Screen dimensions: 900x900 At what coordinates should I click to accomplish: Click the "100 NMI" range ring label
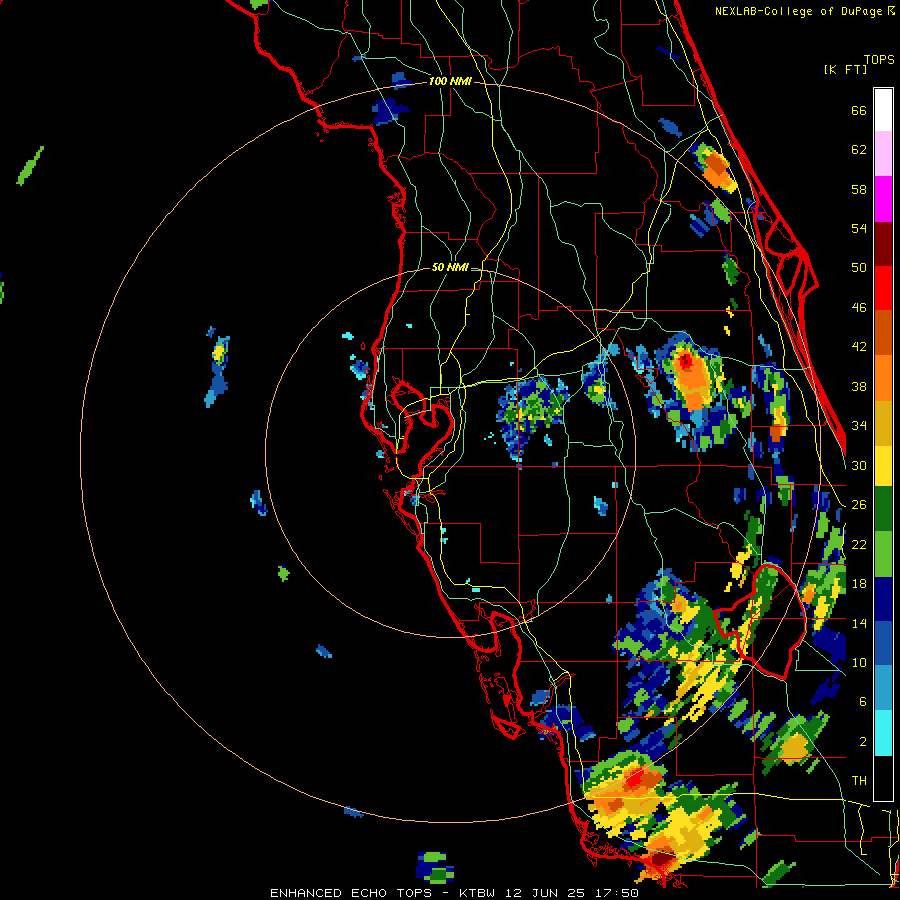coord(450,82)
